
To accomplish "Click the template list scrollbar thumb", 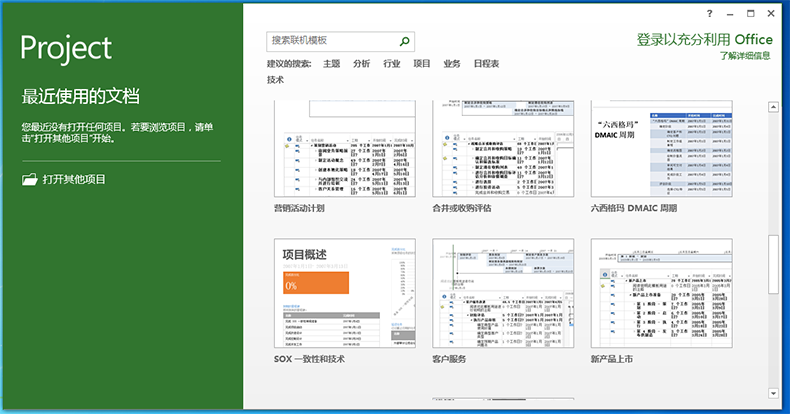I will point(773,264).
